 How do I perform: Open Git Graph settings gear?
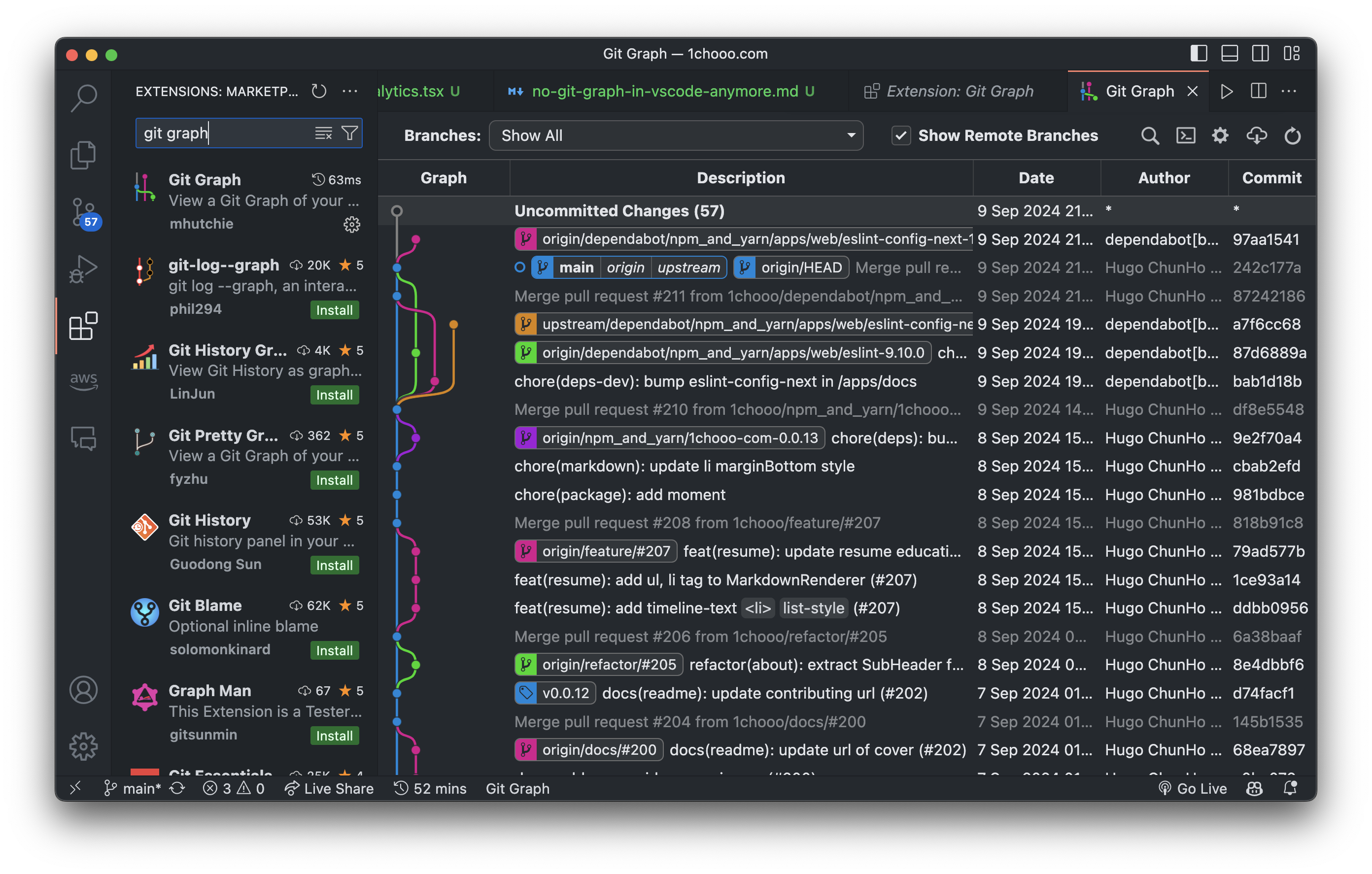(x=1220, y=135)
